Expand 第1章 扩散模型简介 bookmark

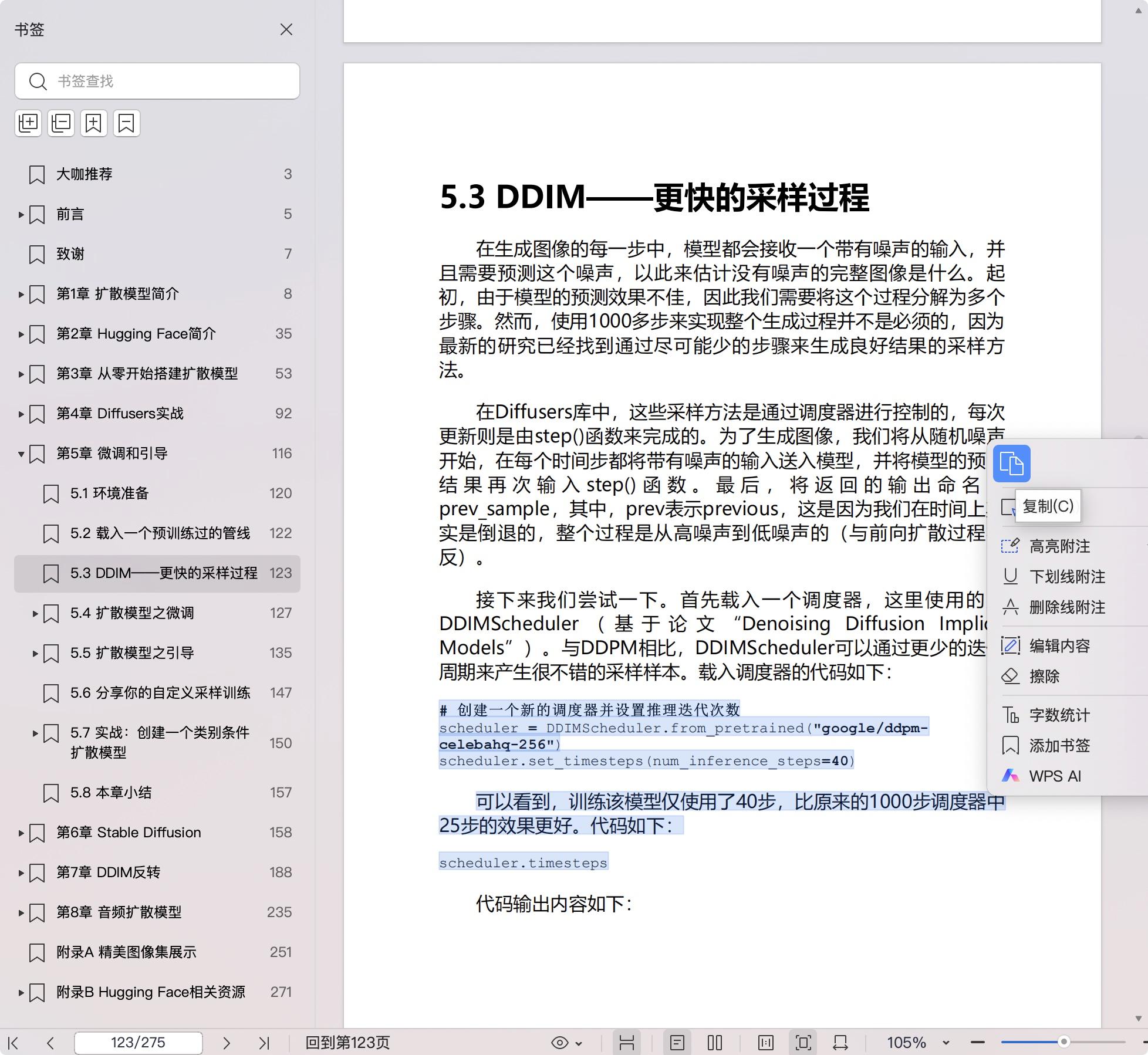[x=21, y=295]
